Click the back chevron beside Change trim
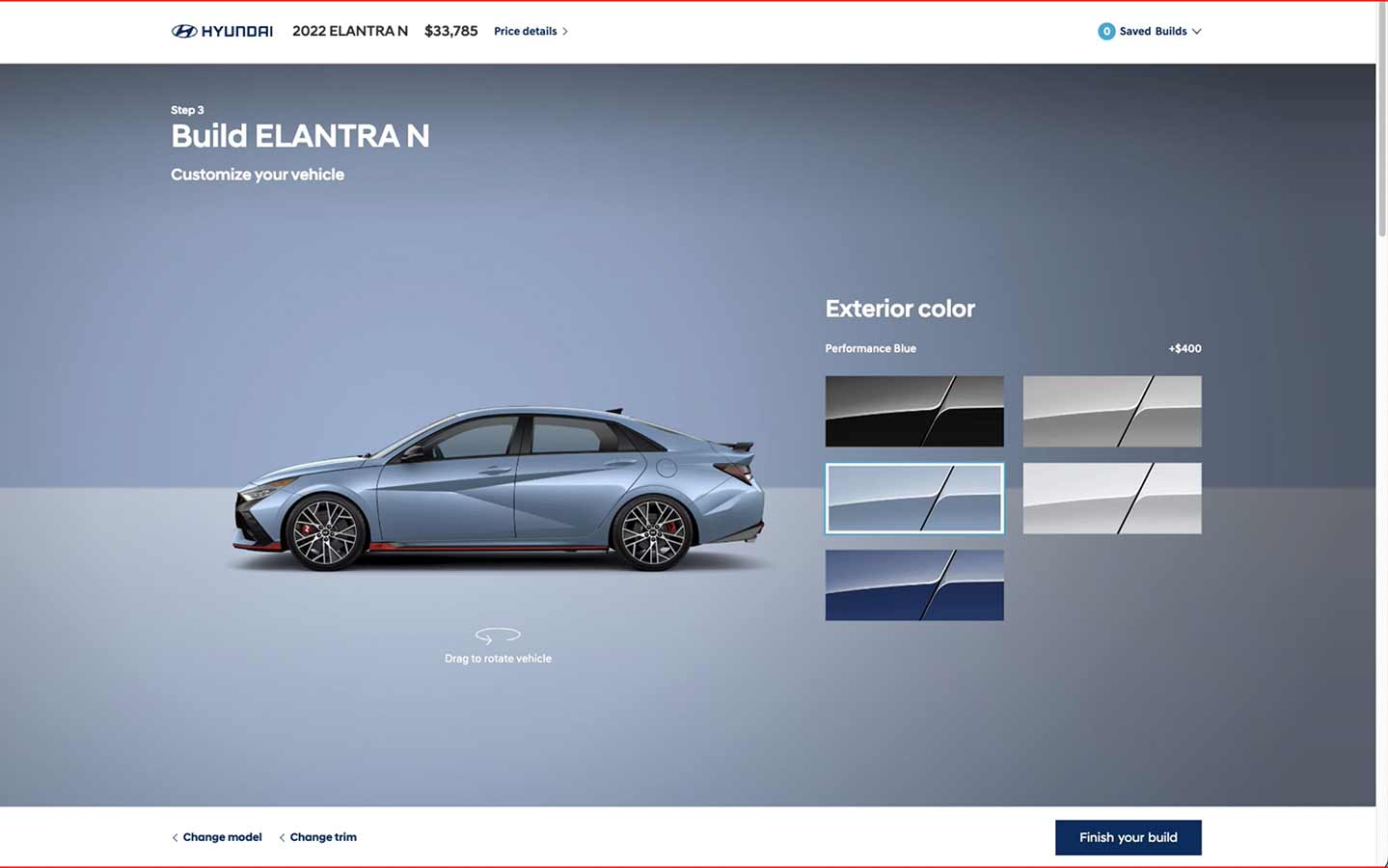Viewport: 1388px width, 868px height. click(282, 837)
